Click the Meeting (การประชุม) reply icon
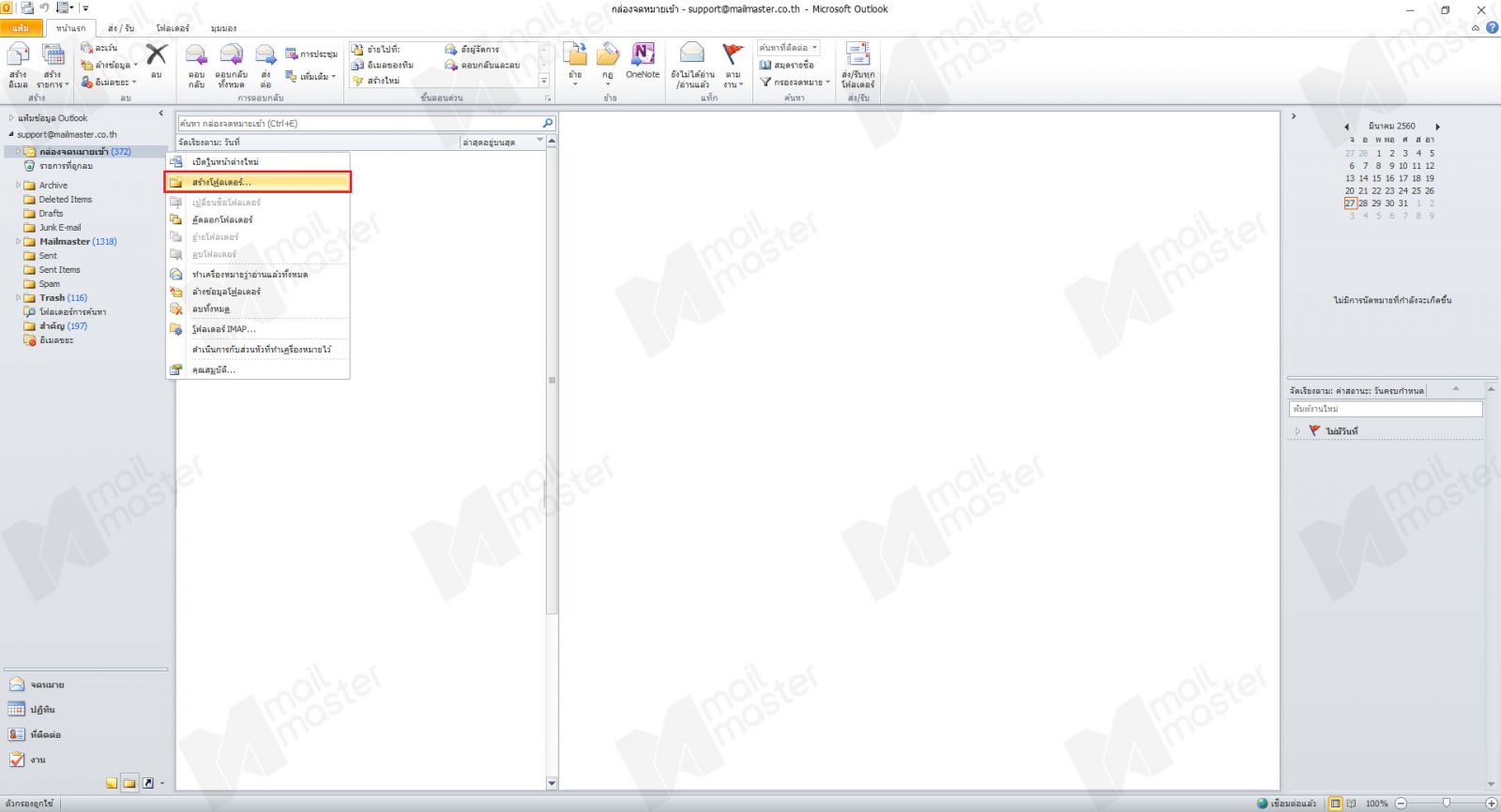1501x812 pixels. 291,53
